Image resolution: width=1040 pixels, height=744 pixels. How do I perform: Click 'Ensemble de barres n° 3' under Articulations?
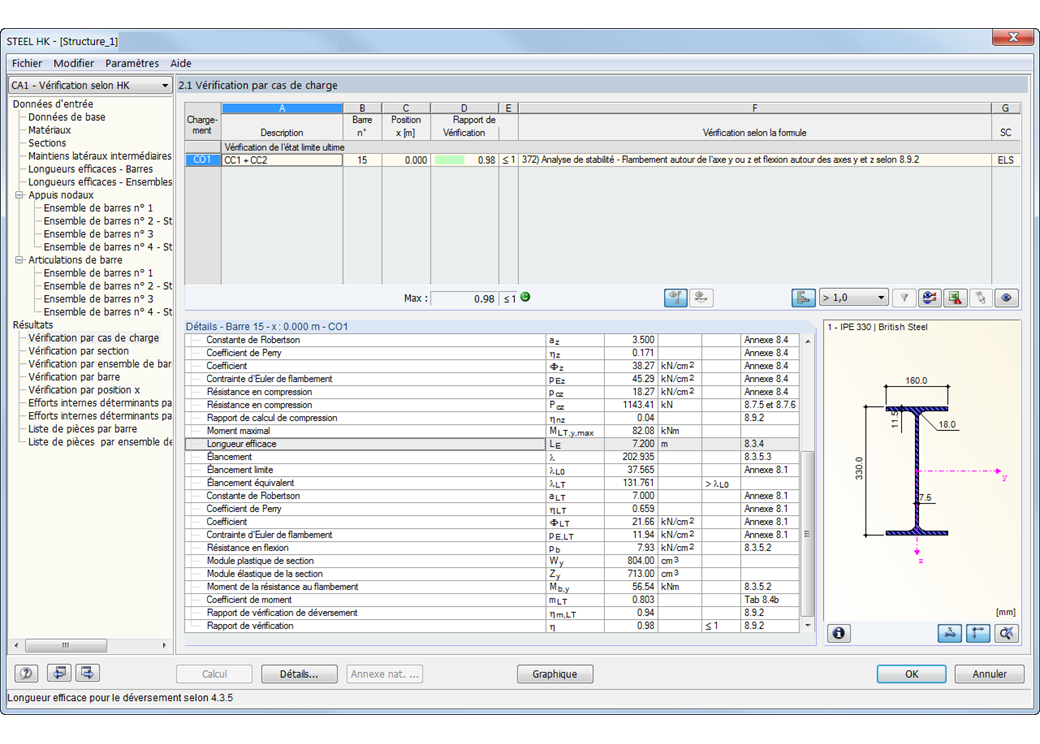[x=98, y=298]
